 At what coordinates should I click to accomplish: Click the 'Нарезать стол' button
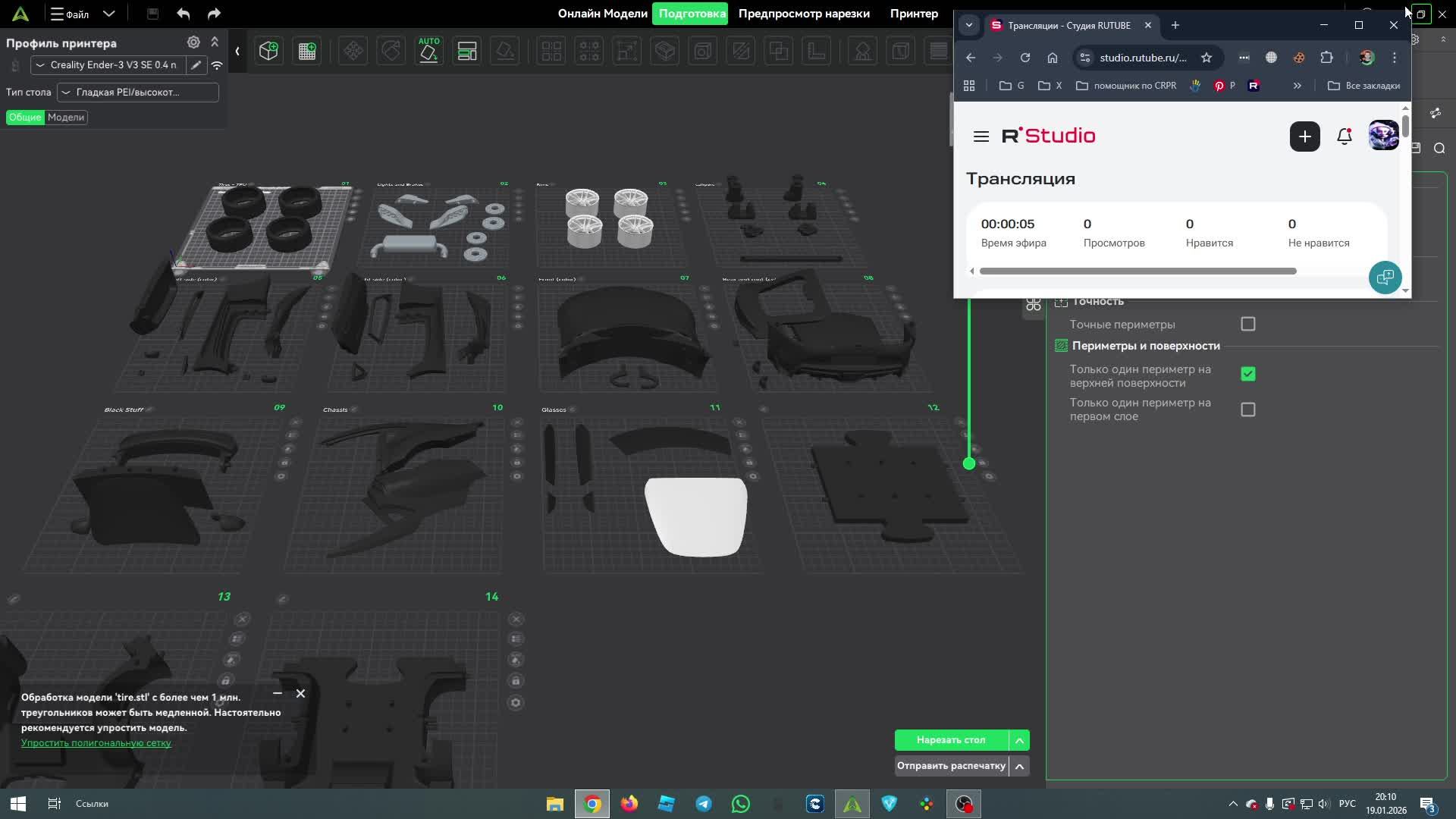pyautogui.click(x=951, y=740)
